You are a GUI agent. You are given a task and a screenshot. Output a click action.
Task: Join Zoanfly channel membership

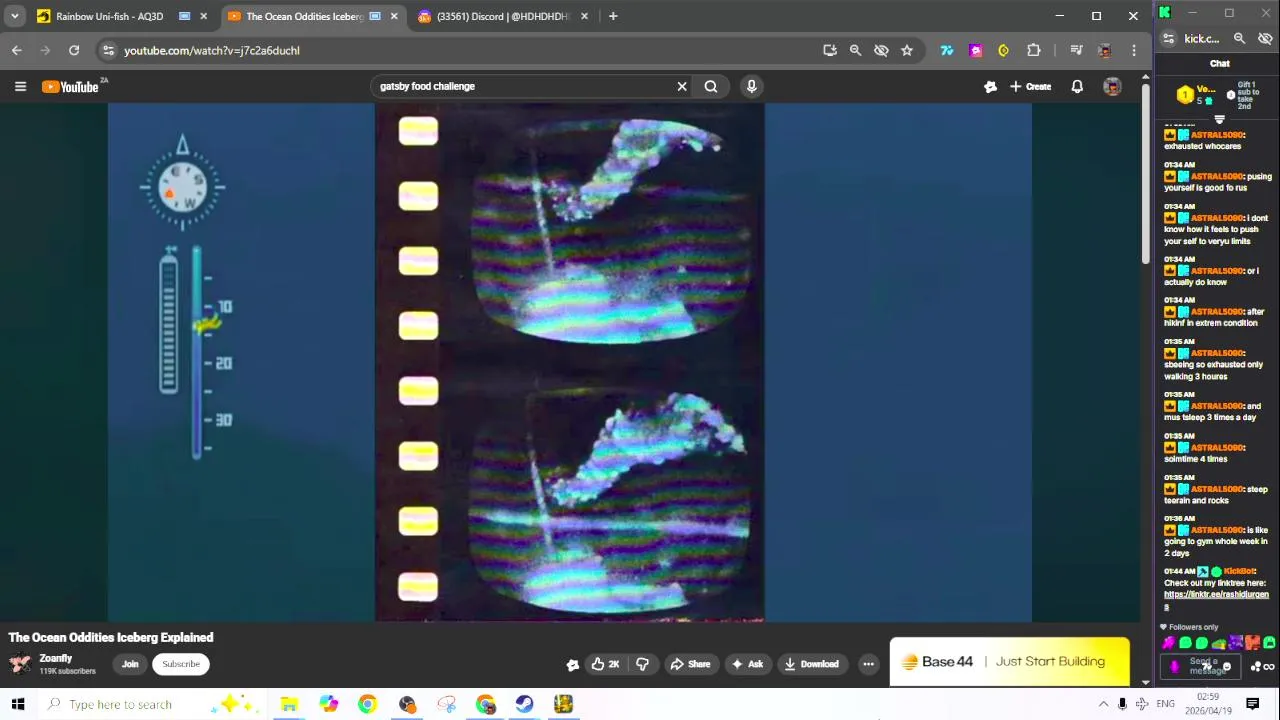[130, 664]
